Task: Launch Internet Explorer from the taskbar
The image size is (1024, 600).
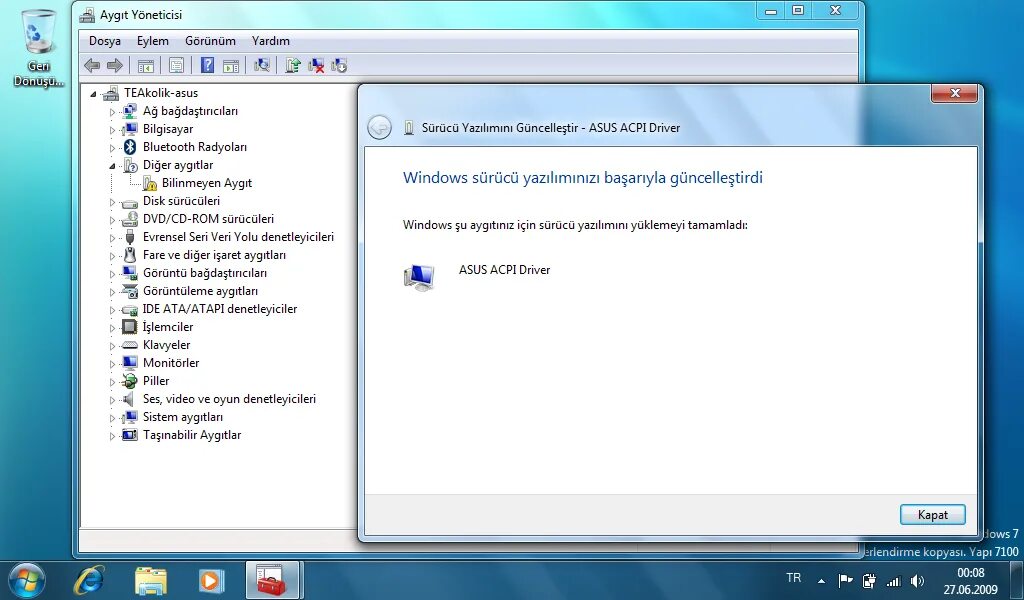Action: [x=89, y=580]
